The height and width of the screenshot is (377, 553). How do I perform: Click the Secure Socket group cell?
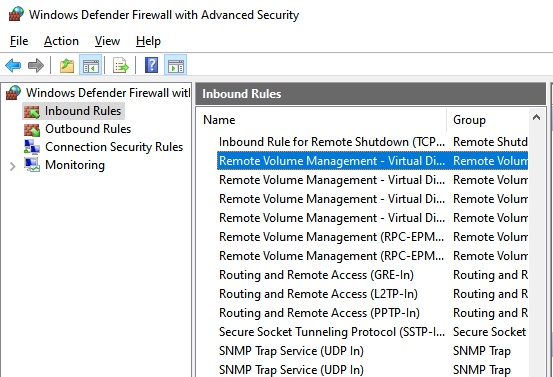pyautogui.click(x=490, y=332)
